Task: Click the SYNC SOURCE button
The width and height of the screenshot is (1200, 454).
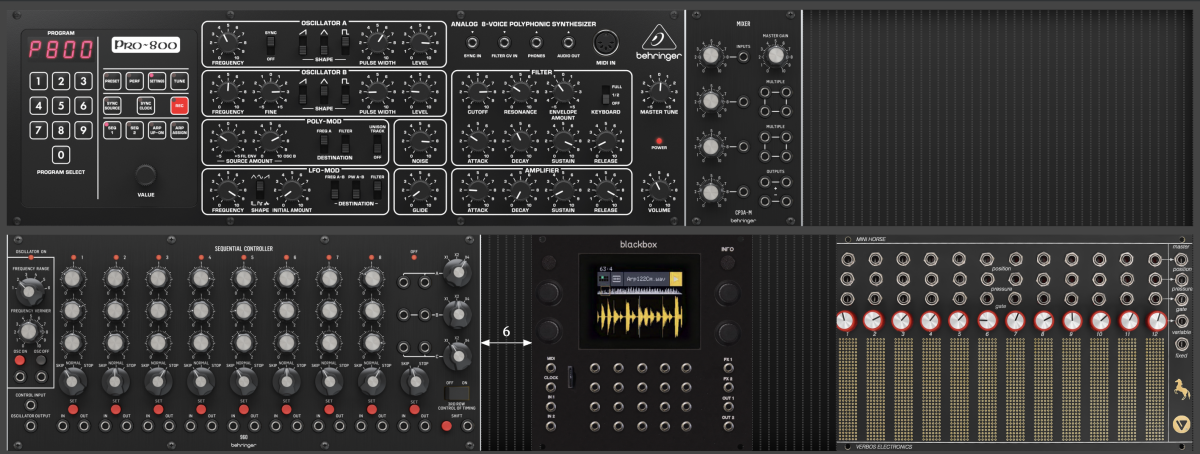Action: click(112, 105)
